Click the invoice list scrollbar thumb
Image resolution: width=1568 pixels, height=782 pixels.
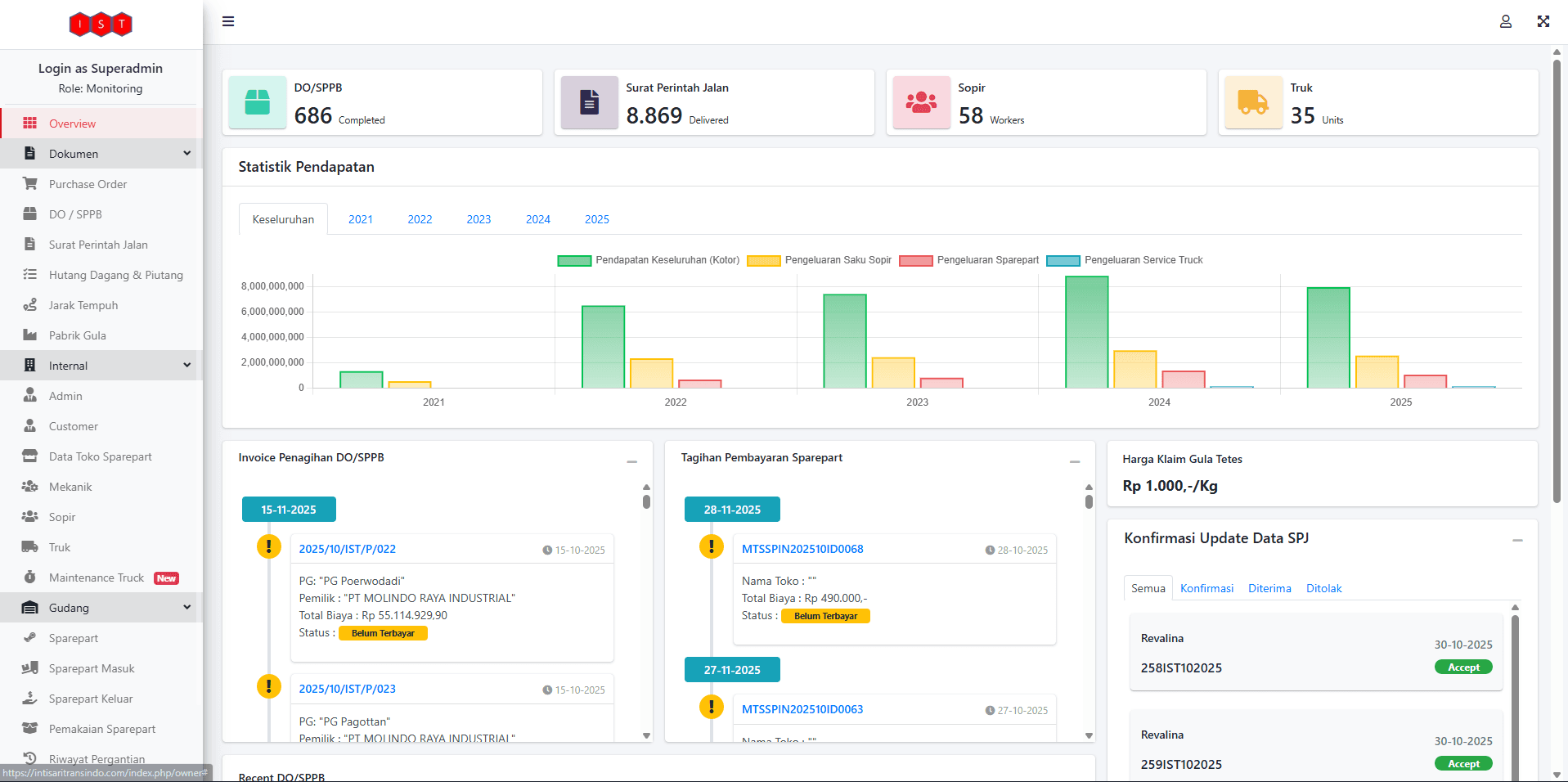(646, 501)
